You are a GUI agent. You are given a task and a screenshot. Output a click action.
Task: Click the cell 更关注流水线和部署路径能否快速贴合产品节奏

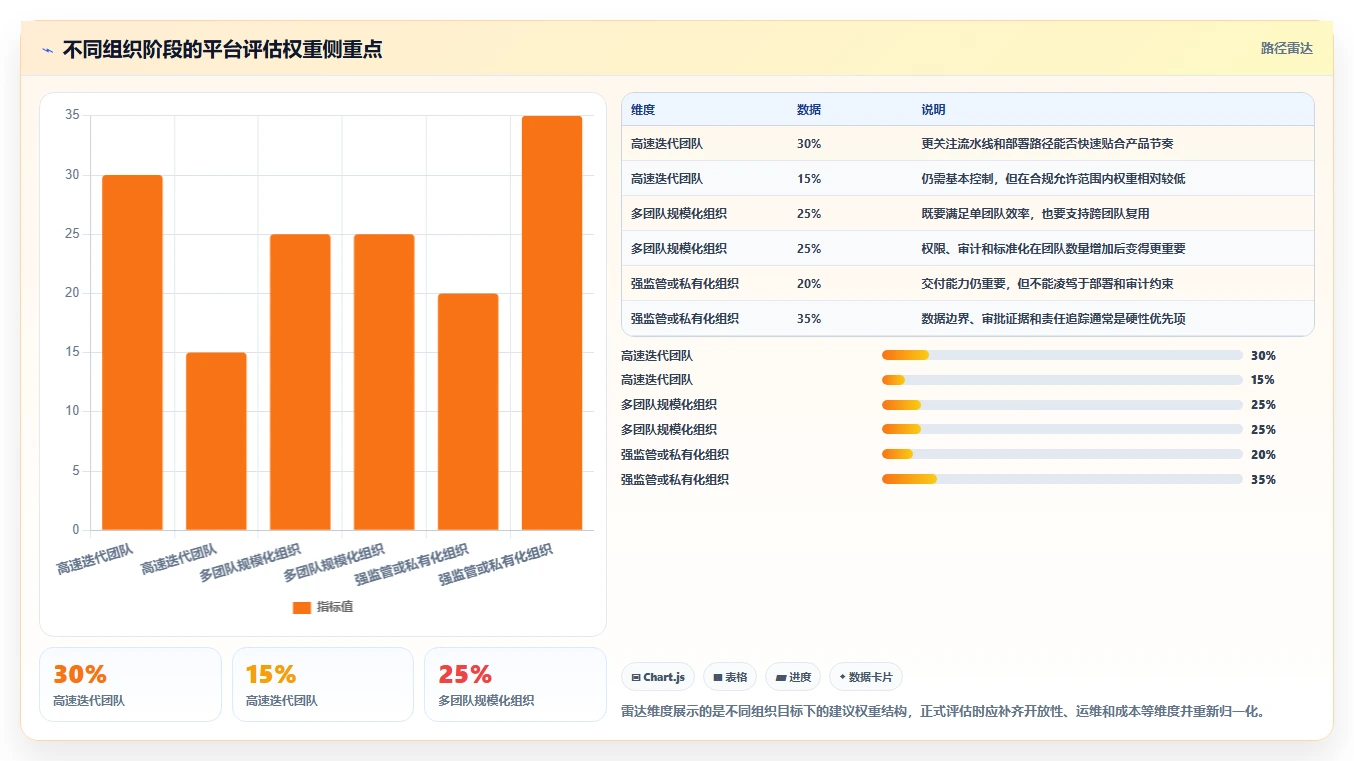[1047, 144]
